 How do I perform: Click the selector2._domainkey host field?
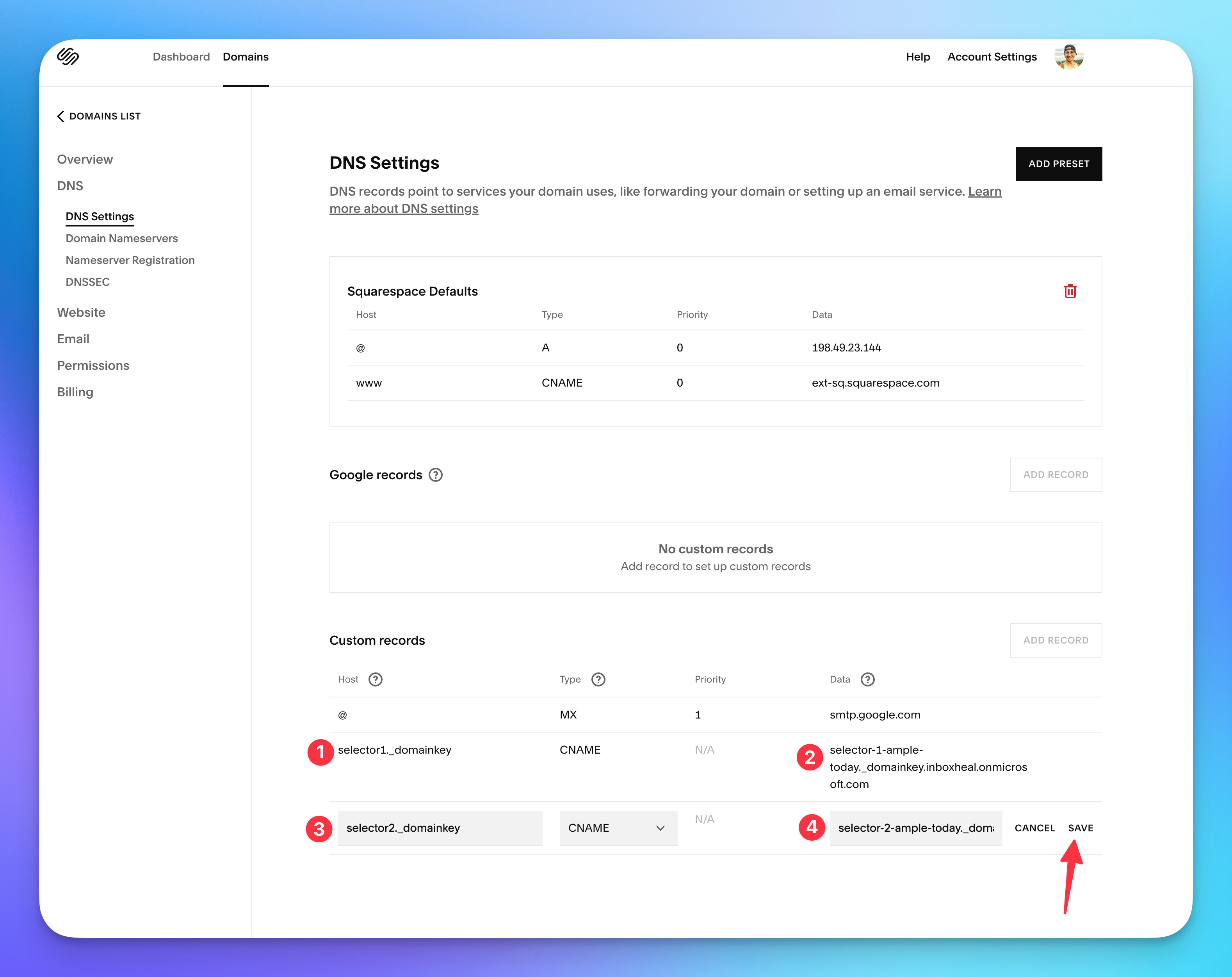pos(440,828)
